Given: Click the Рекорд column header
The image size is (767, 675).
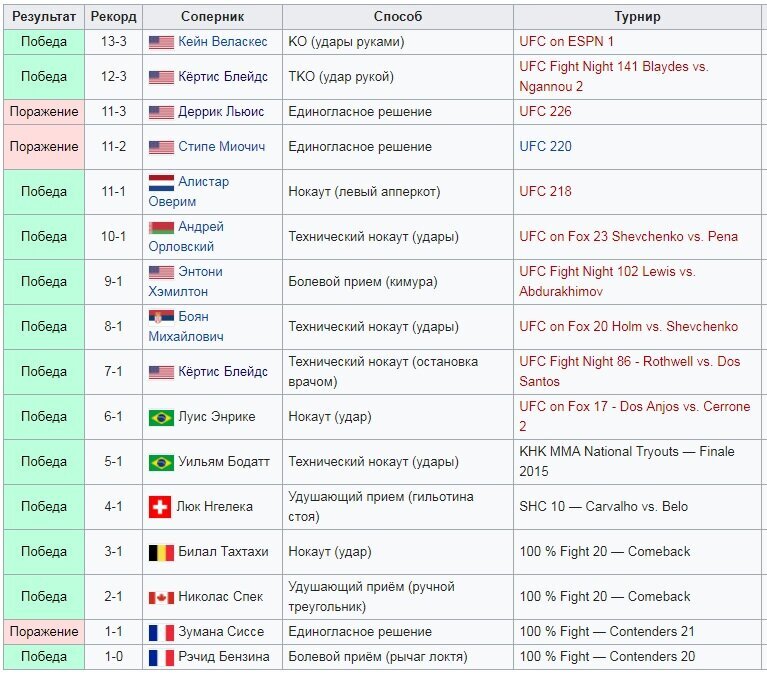Looking at the screenshot, I should click(113, 17).
